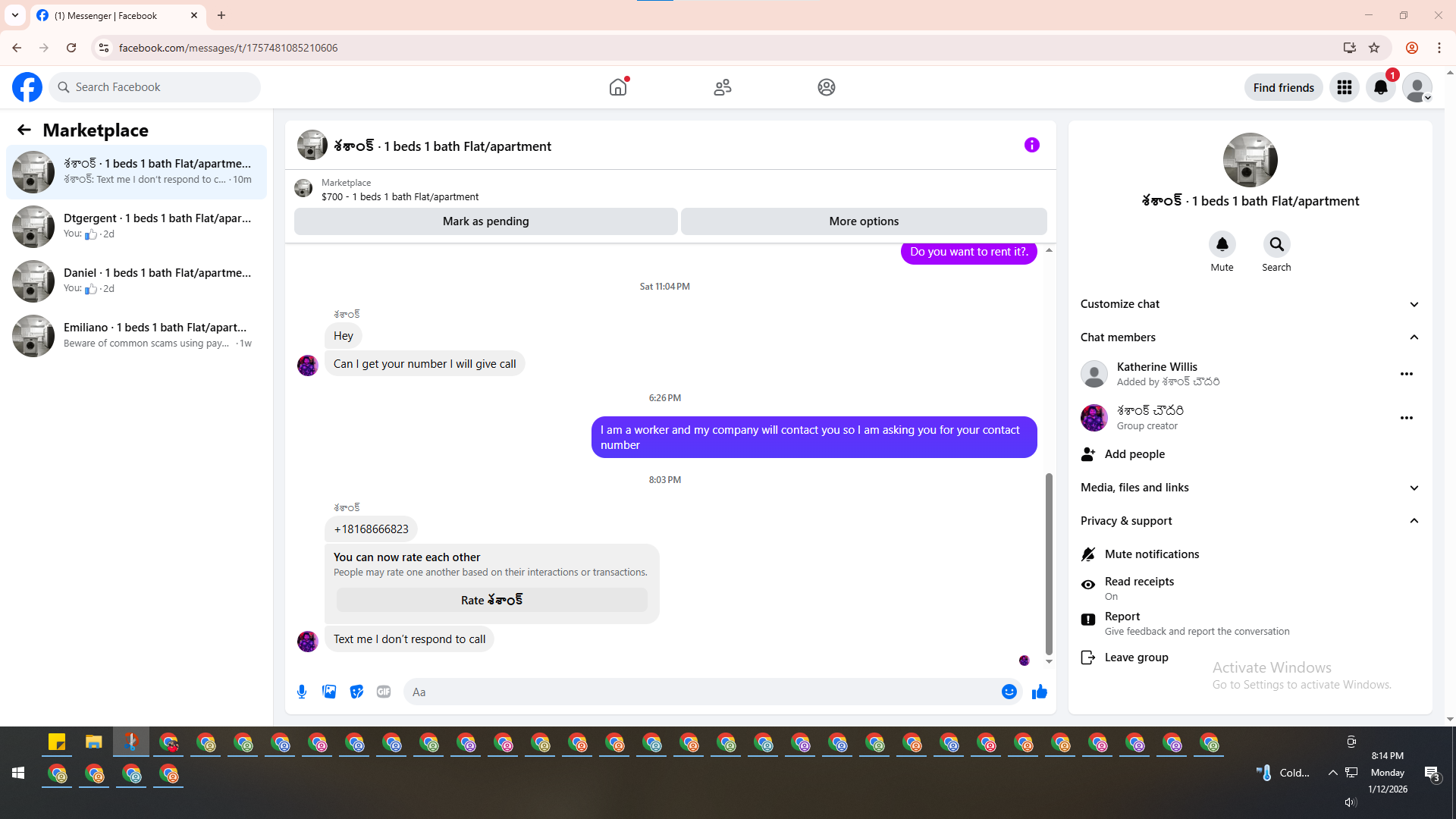Click the voice clip microphone icon

tap(302, 692)
